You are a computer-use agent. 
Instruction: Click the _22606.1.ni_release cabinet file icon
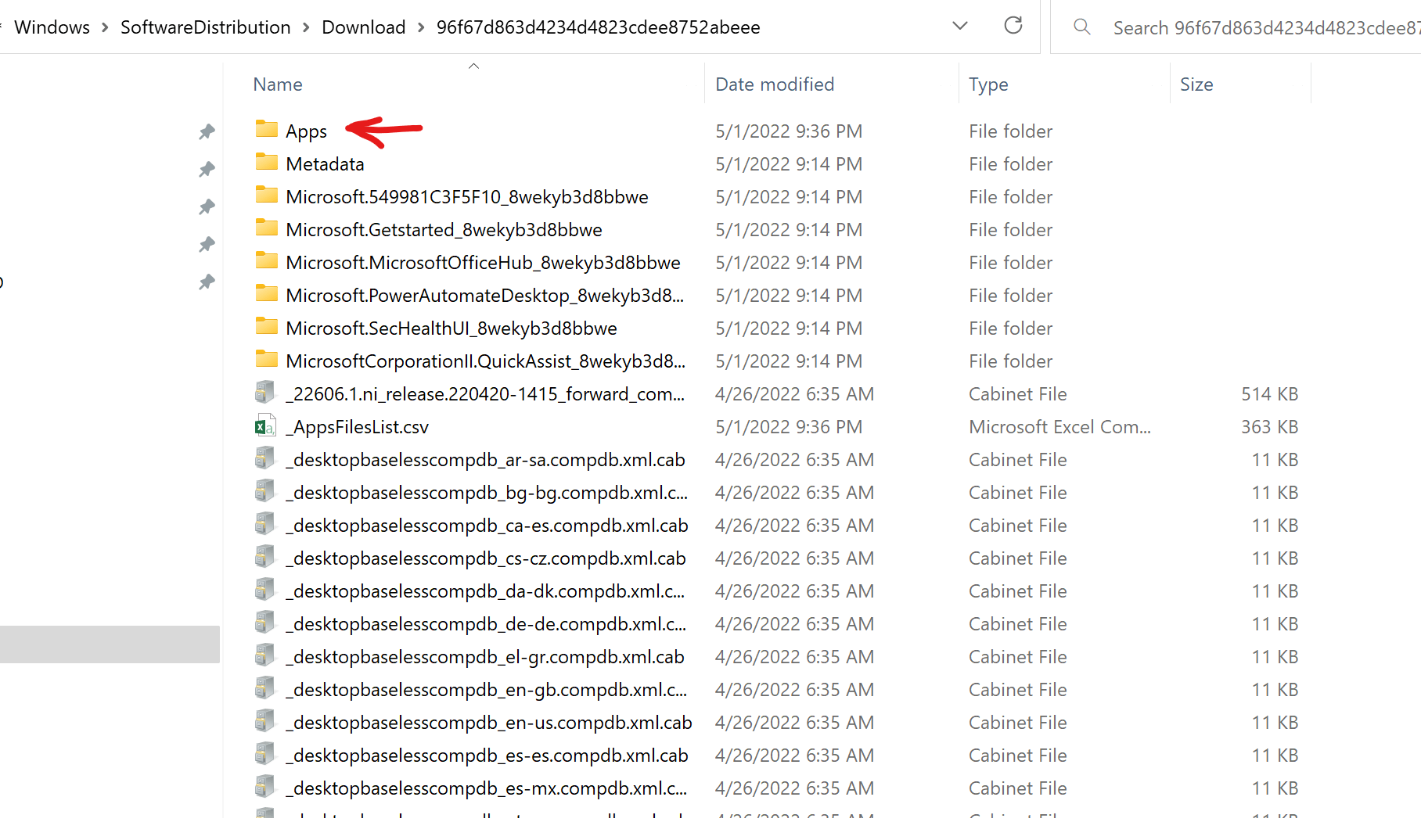tap(265, 392)
